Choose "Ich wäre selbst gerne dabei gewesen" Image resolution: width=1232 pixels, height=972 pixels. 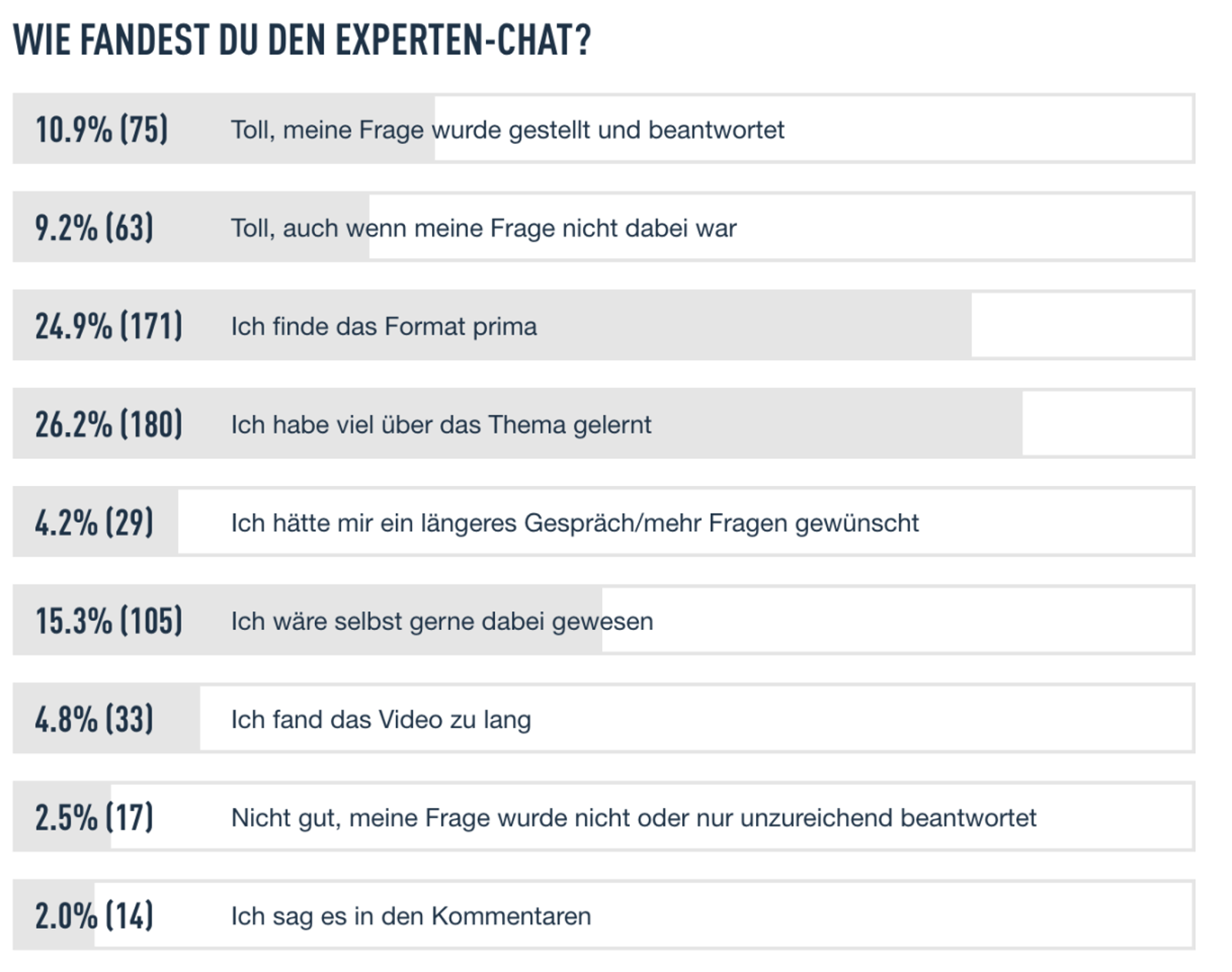(x=441, y=622)
